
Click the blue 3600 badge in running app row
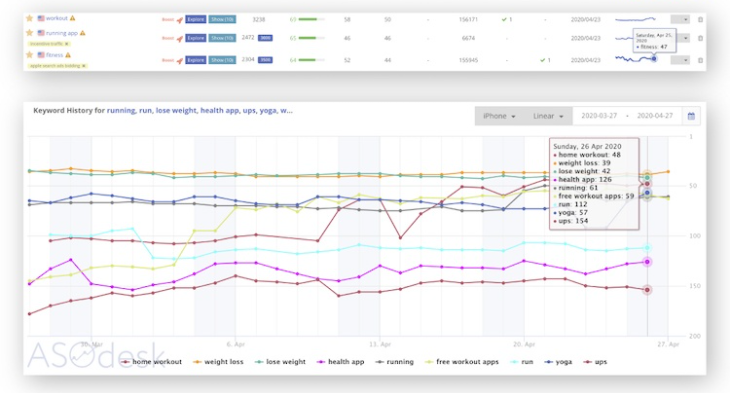pyautogui.click(x=265, y=38)
